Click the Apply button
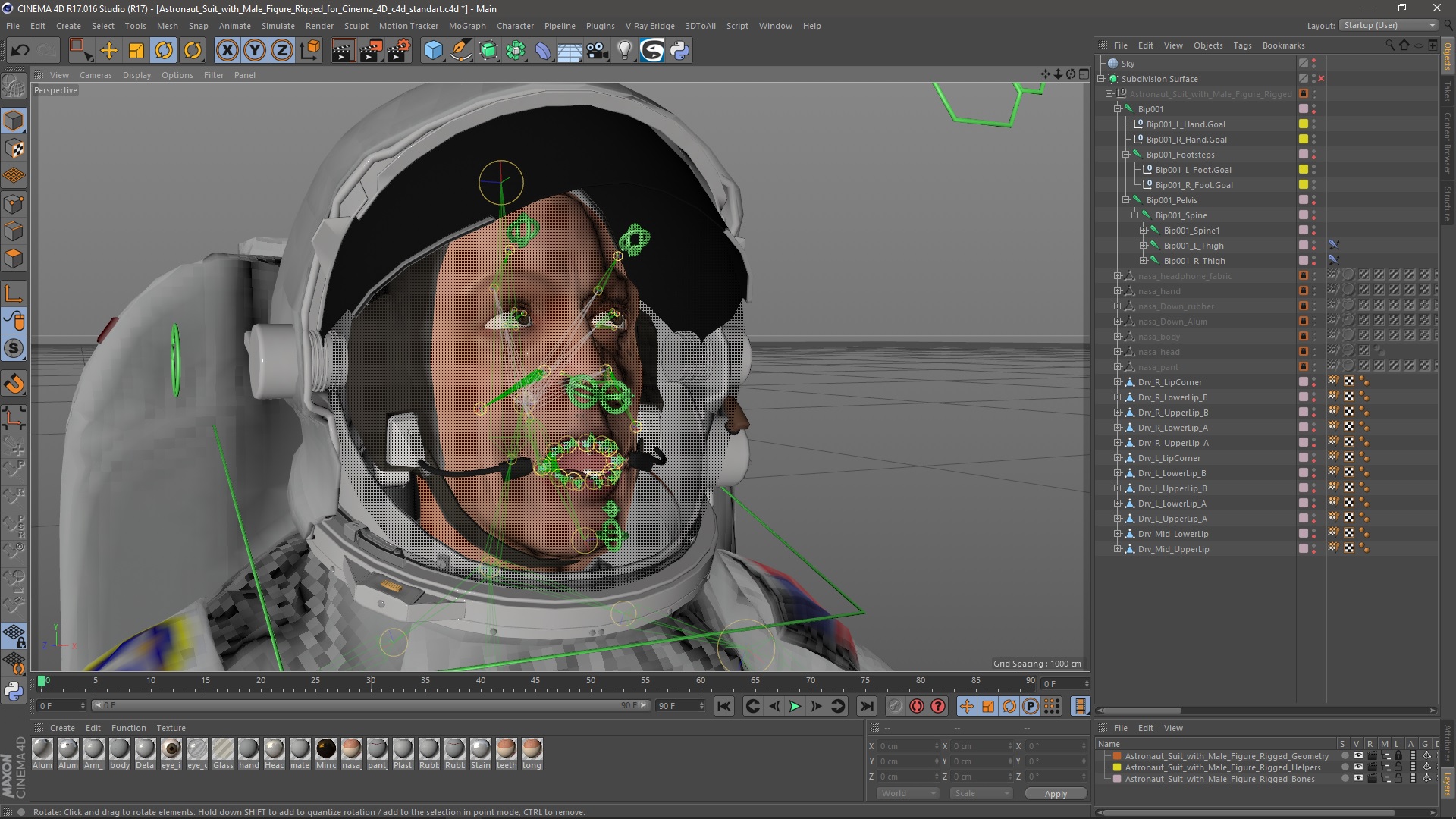This screenshot has height=819, width=1456. coord(1056,793)
